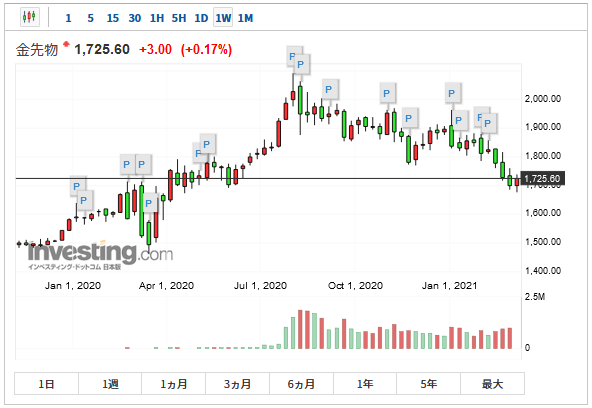The width and height of the screenshot is (592, 408).
Task: Select the 5 minute interval
Action: point(91,18)
